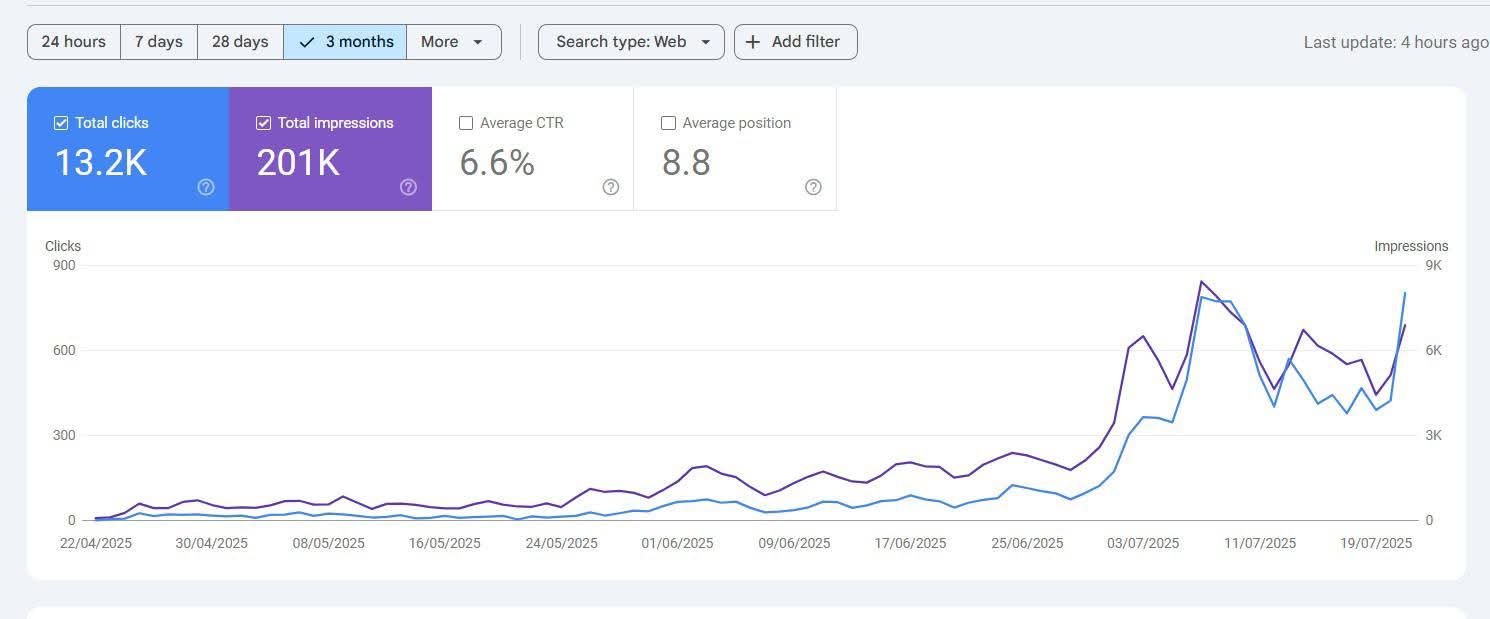
Task: Click the checkmark icon on 3 months
Action: click(307, 42)
